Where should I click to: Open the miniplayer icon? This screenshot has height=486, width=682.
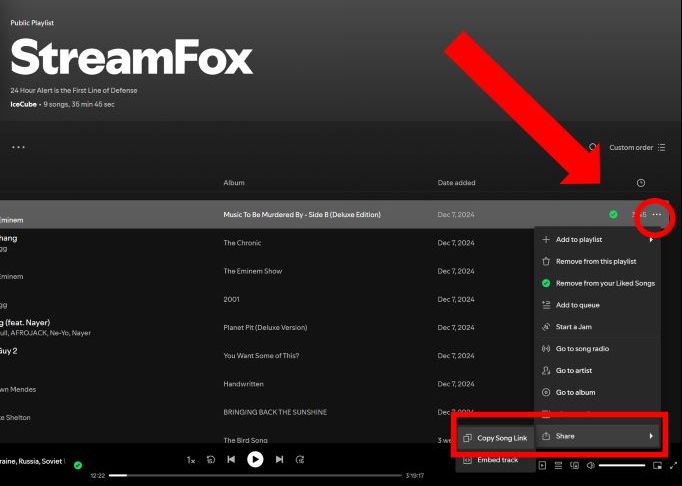click(x=657, y=466)
